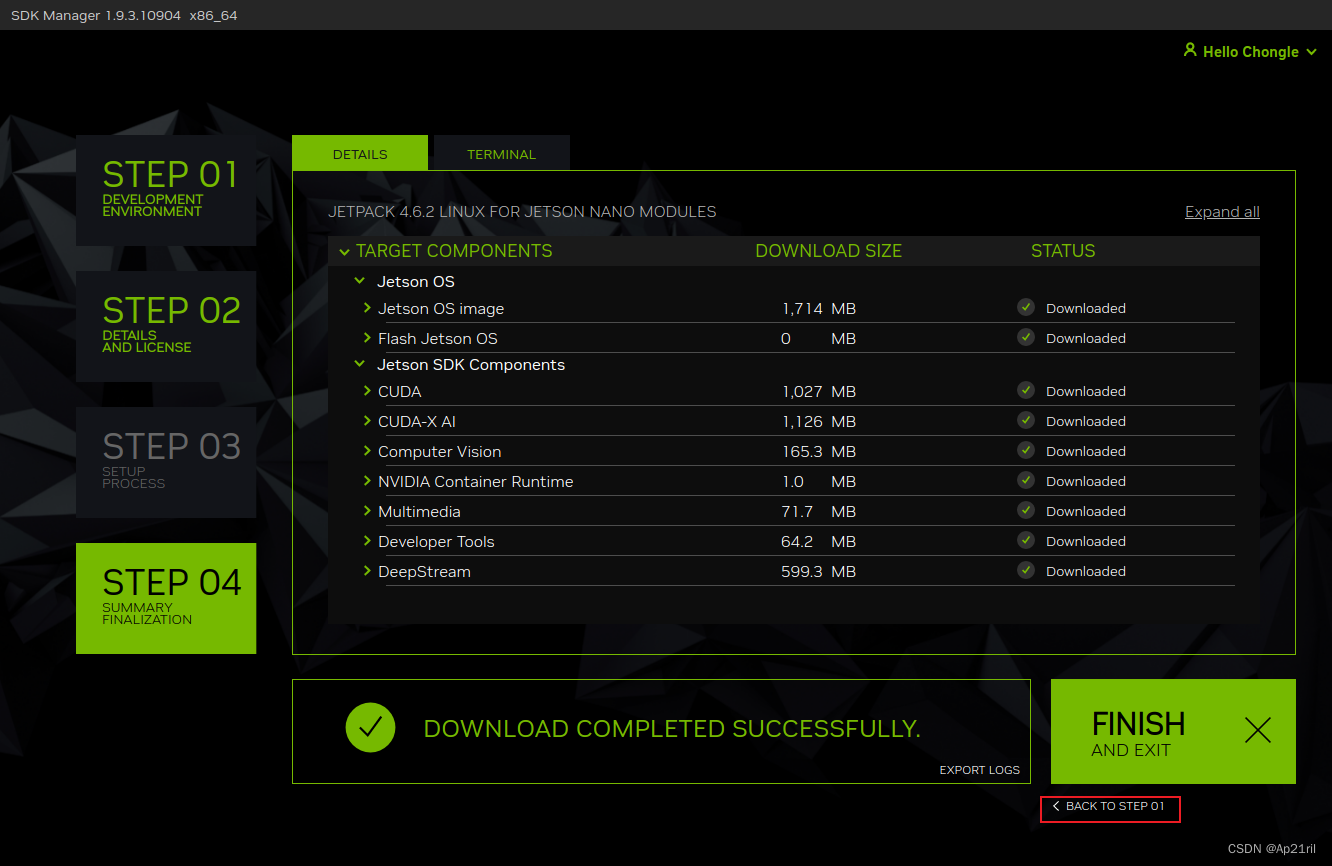Click the Download Completed Successfully message

(x=672, y=729)
